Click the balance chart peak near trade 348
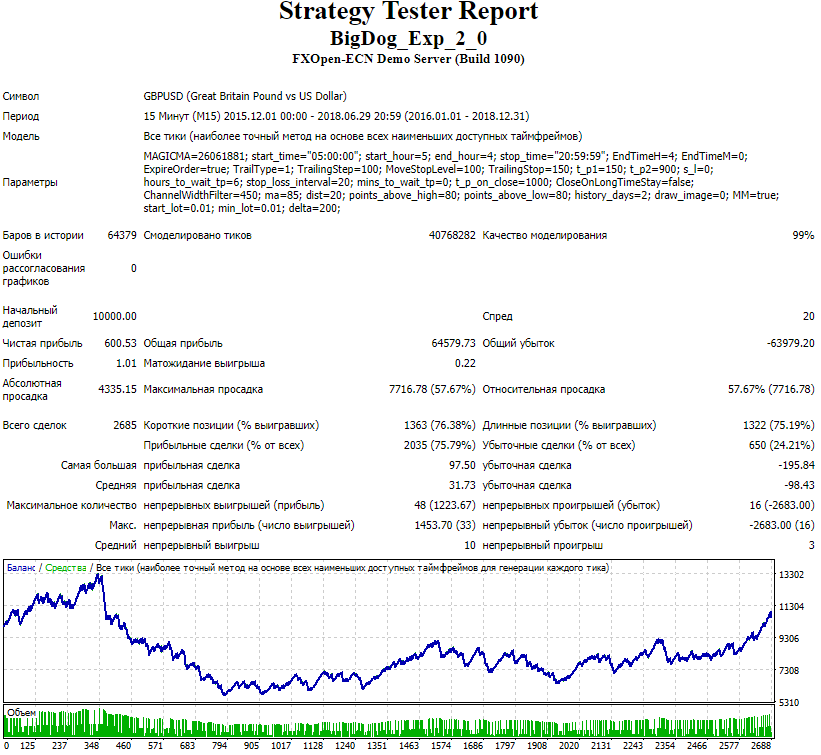The width and height of the screenshot is (821, 755). pyautogui.click(x=99, y=576)
